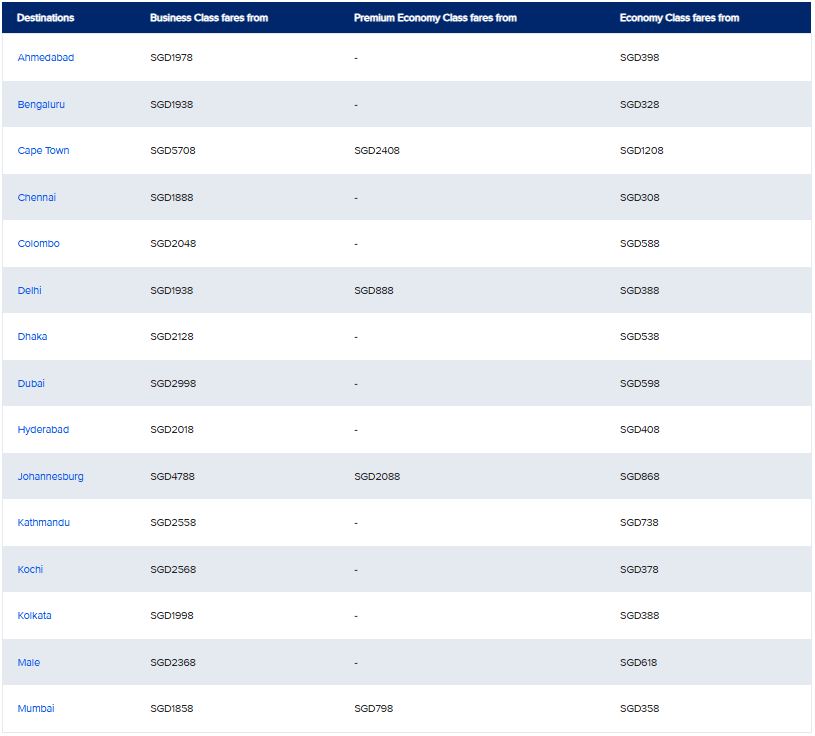Select Kolkata business fare SGD1998
The height and width of the screenshot is (736, 815).
coord(172,616)
